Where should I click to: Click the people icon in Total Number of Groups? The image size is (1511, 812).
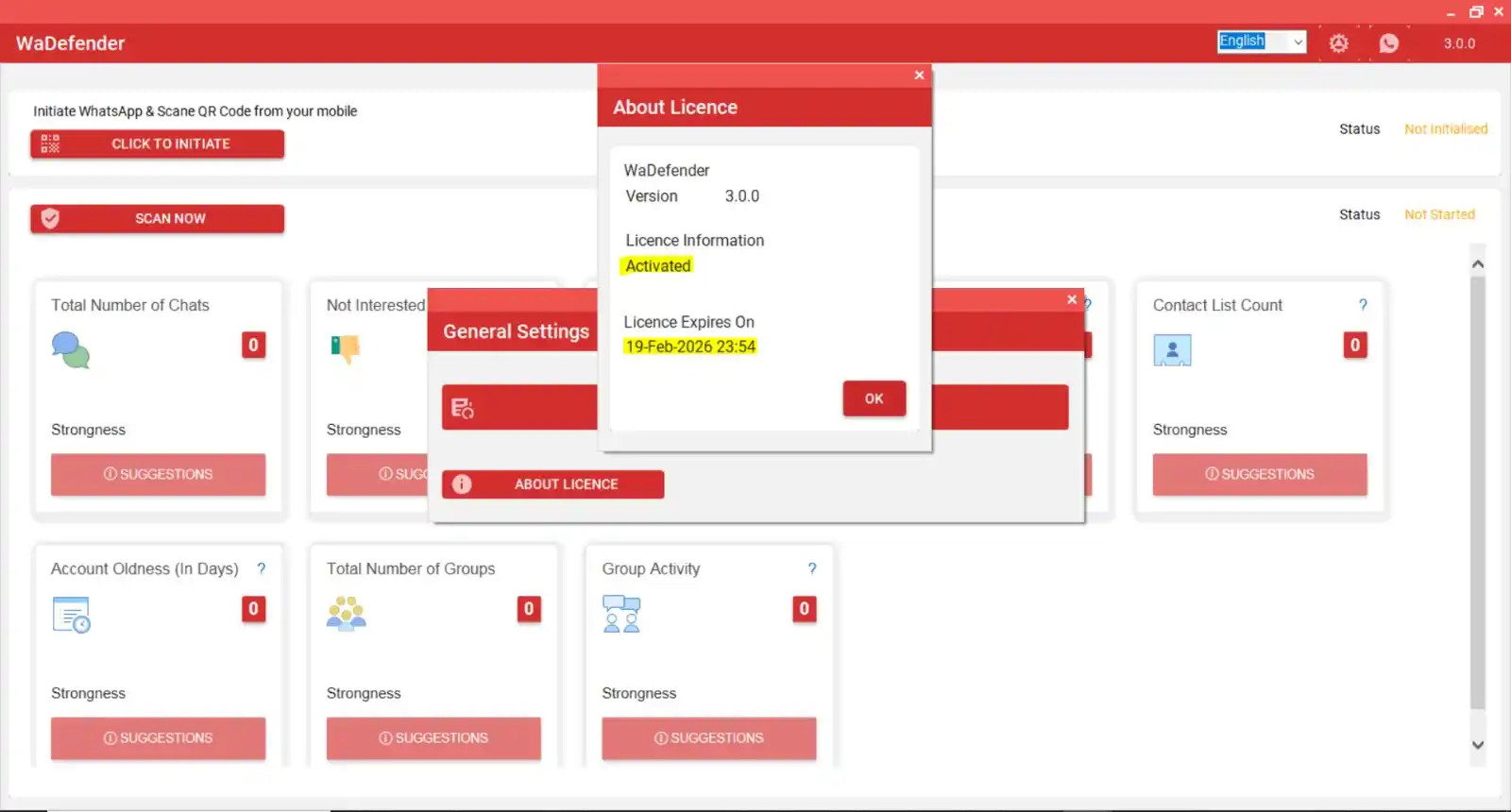pyautogui.click(x=347, y=614)
